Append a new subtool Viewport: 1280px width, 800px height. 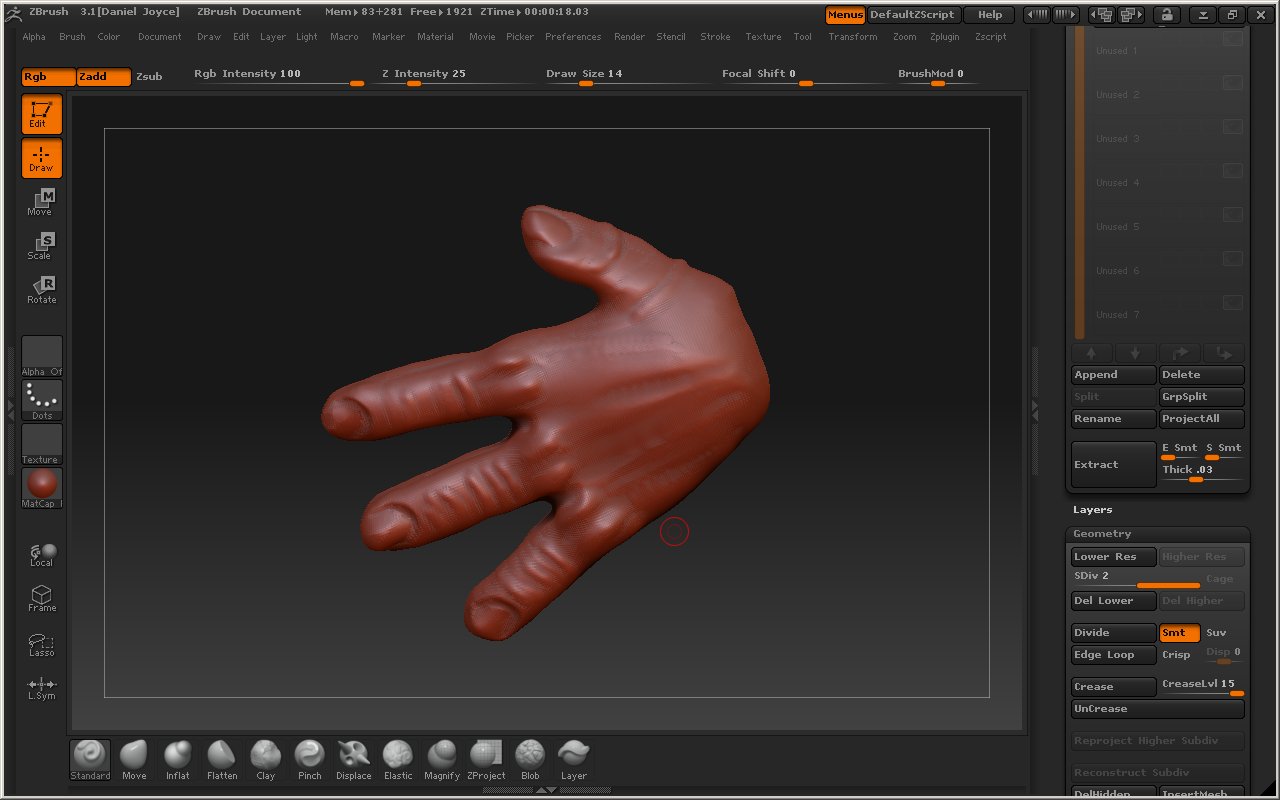[x=1113, y=374]
